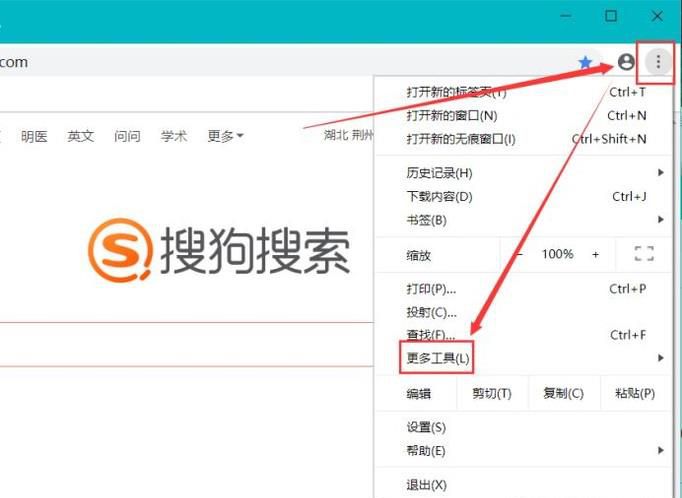Click the blue bookmark star icon
Viewport: 682px width, 498px height.
point(585,63)
